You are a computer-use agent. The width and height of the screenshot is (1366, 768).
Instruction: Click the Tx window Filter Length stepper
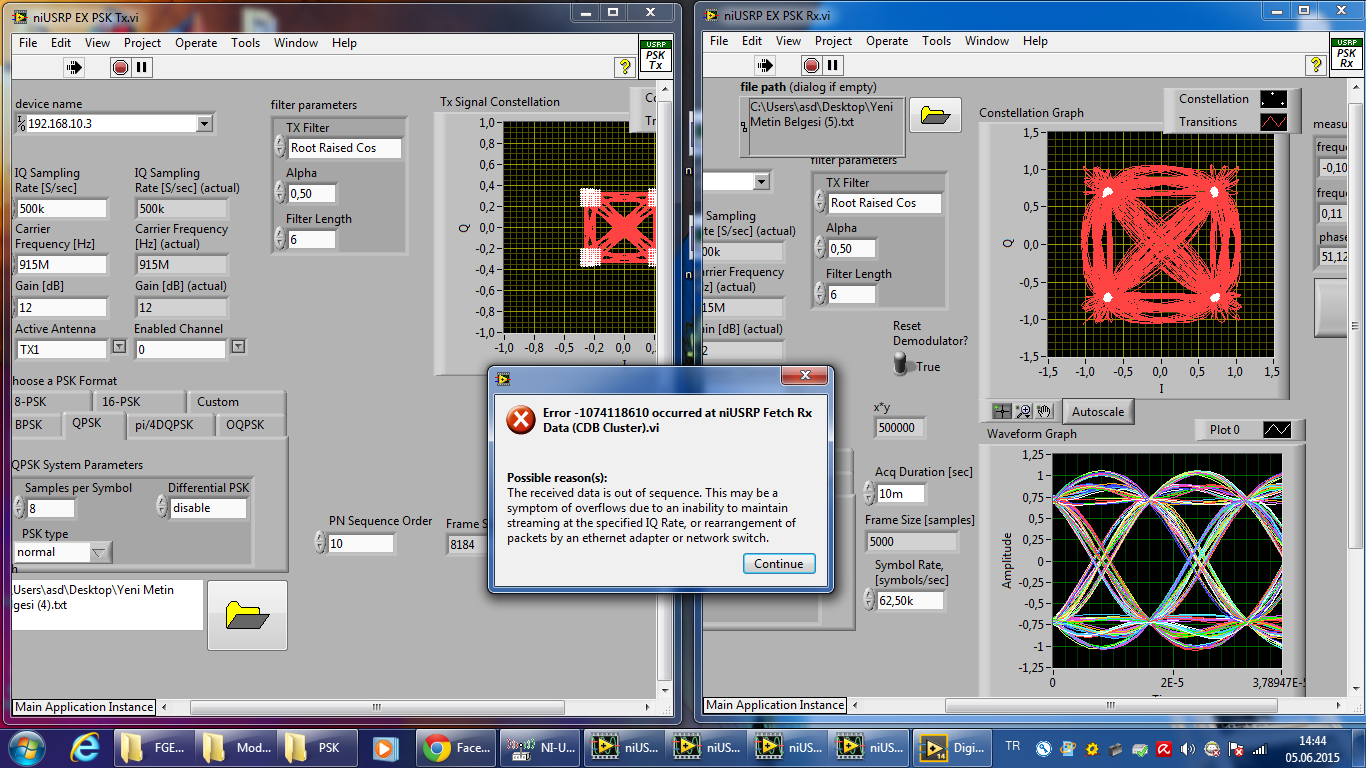pyautogui.click(x=280, y=238)
